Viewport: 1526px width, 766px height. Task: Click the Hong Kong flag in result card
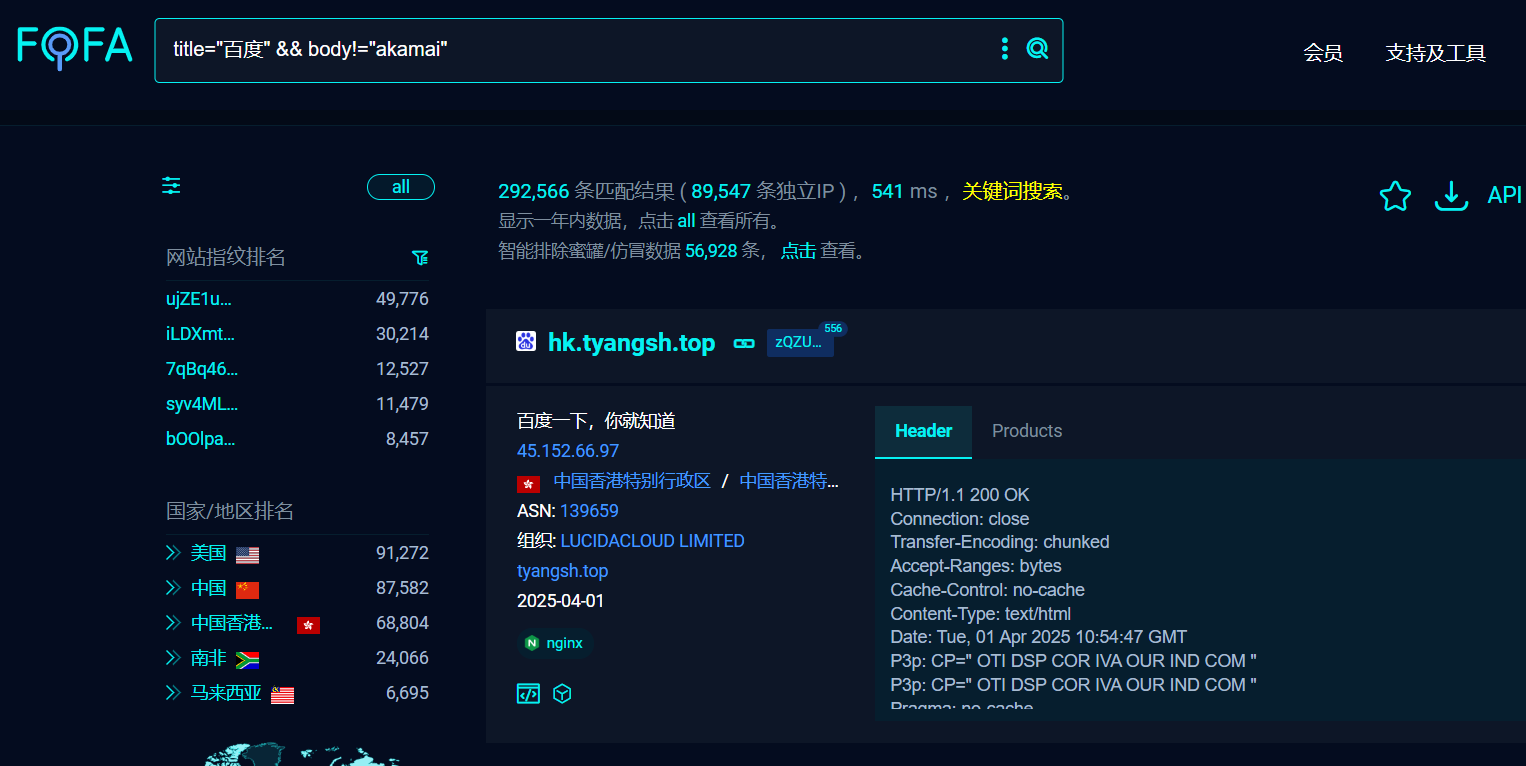tap(528, 484)
